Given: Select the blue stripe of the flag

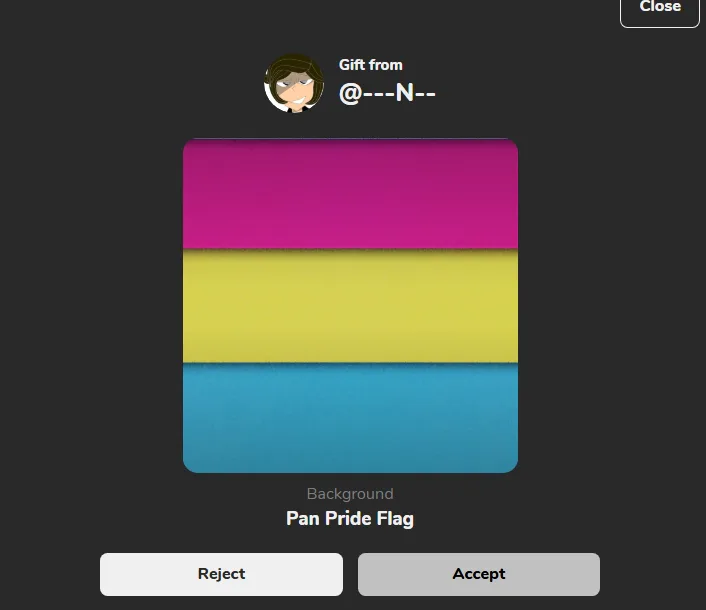Looking at the screenshot, I should (350, 417).
